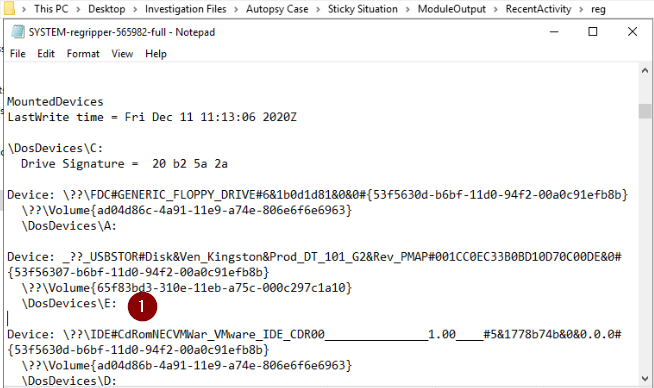Go to ModuleOutput breadcrumb
This screenshot has height=388, width=654.
pos(452,9)
